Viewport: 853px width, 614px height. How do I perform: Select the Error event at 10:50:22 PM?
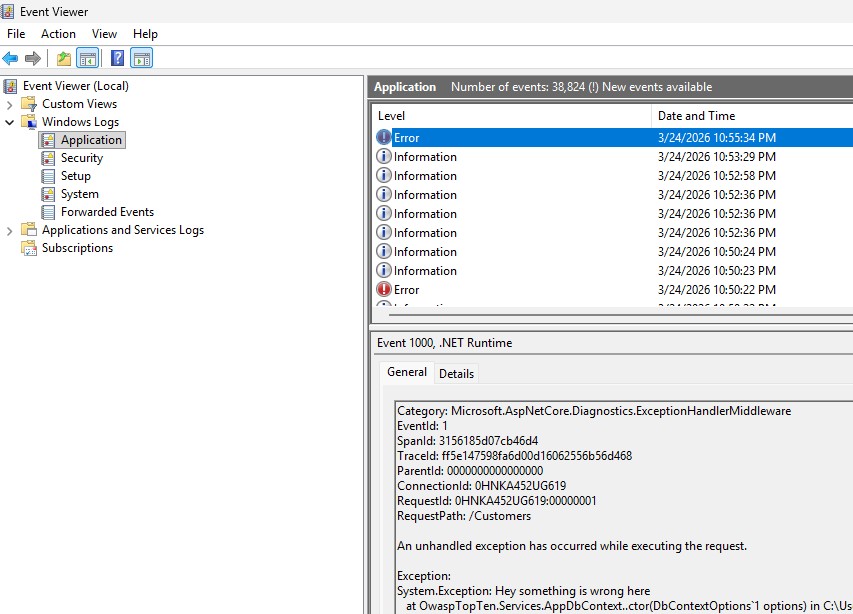point(613,289)
